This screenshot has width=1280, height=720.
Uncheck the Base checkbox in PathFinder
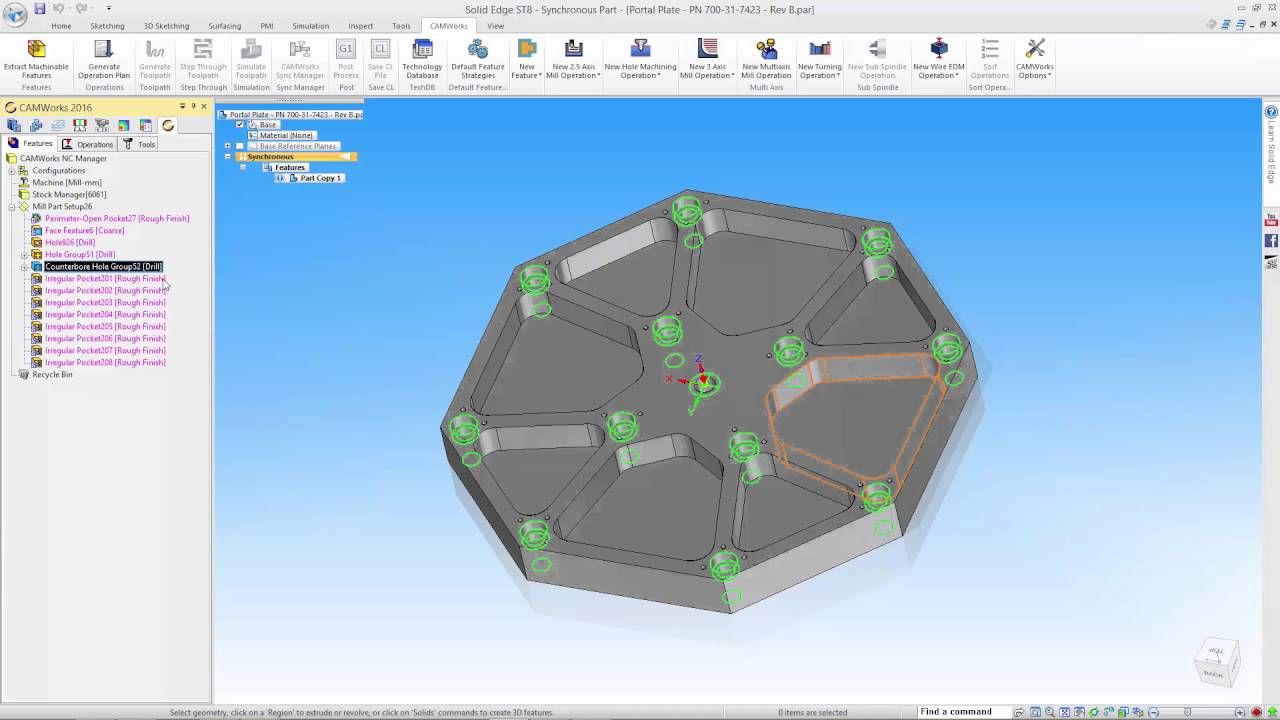[x=240, y=125]
